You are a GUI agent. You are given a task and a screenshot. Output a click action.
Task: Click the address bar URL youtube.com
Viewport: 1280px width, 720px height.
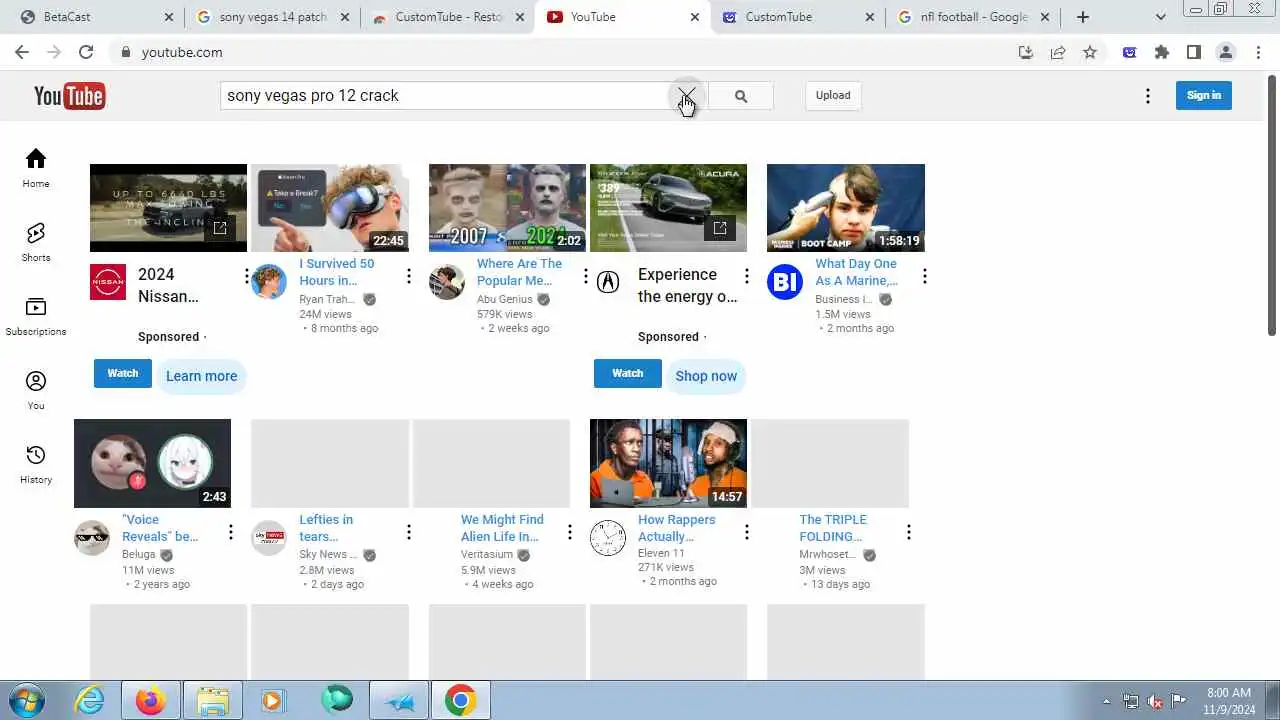[182, 52]
